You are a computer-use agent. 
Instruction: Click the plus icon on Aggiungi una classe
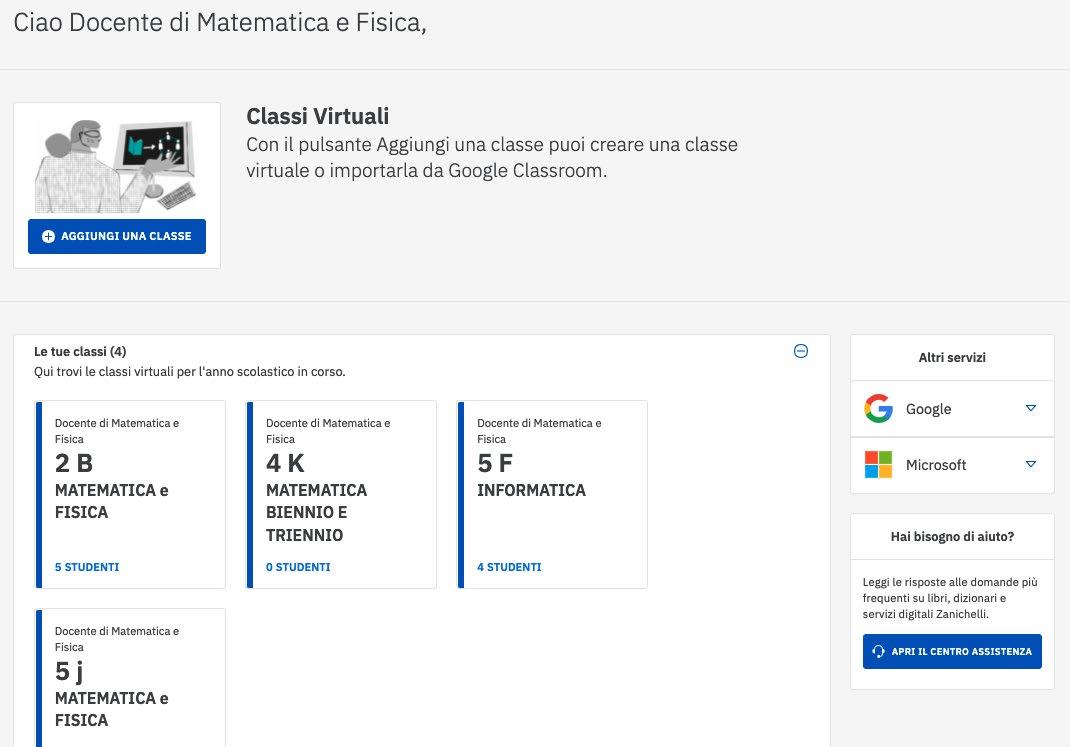point(49,237)
